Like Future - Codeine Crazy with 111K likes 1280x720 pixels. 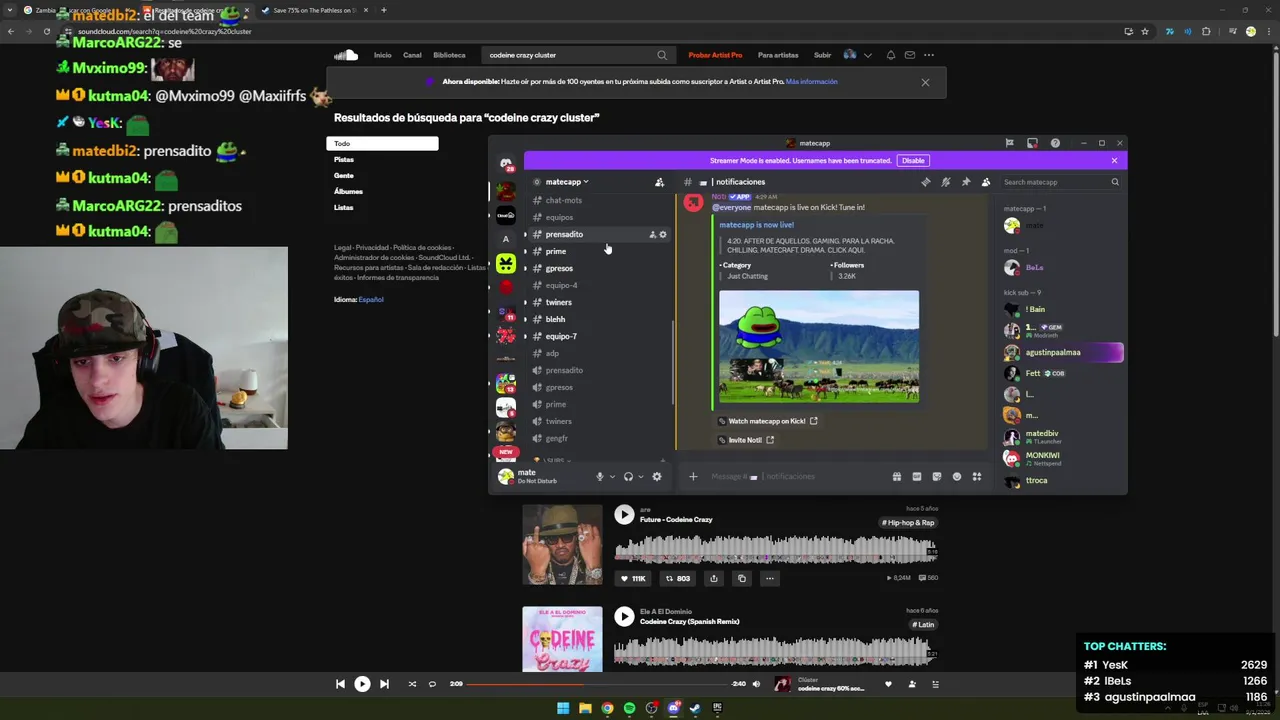click(634, 578)
